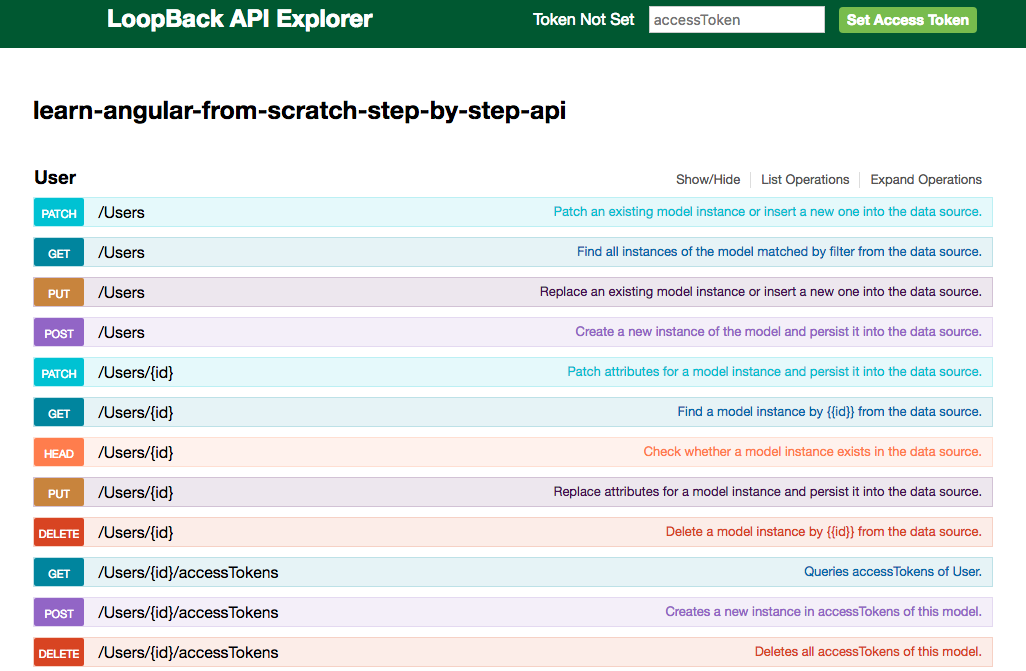Click the POST badge for /Users
1026x671 pixels.
[59, 333]
